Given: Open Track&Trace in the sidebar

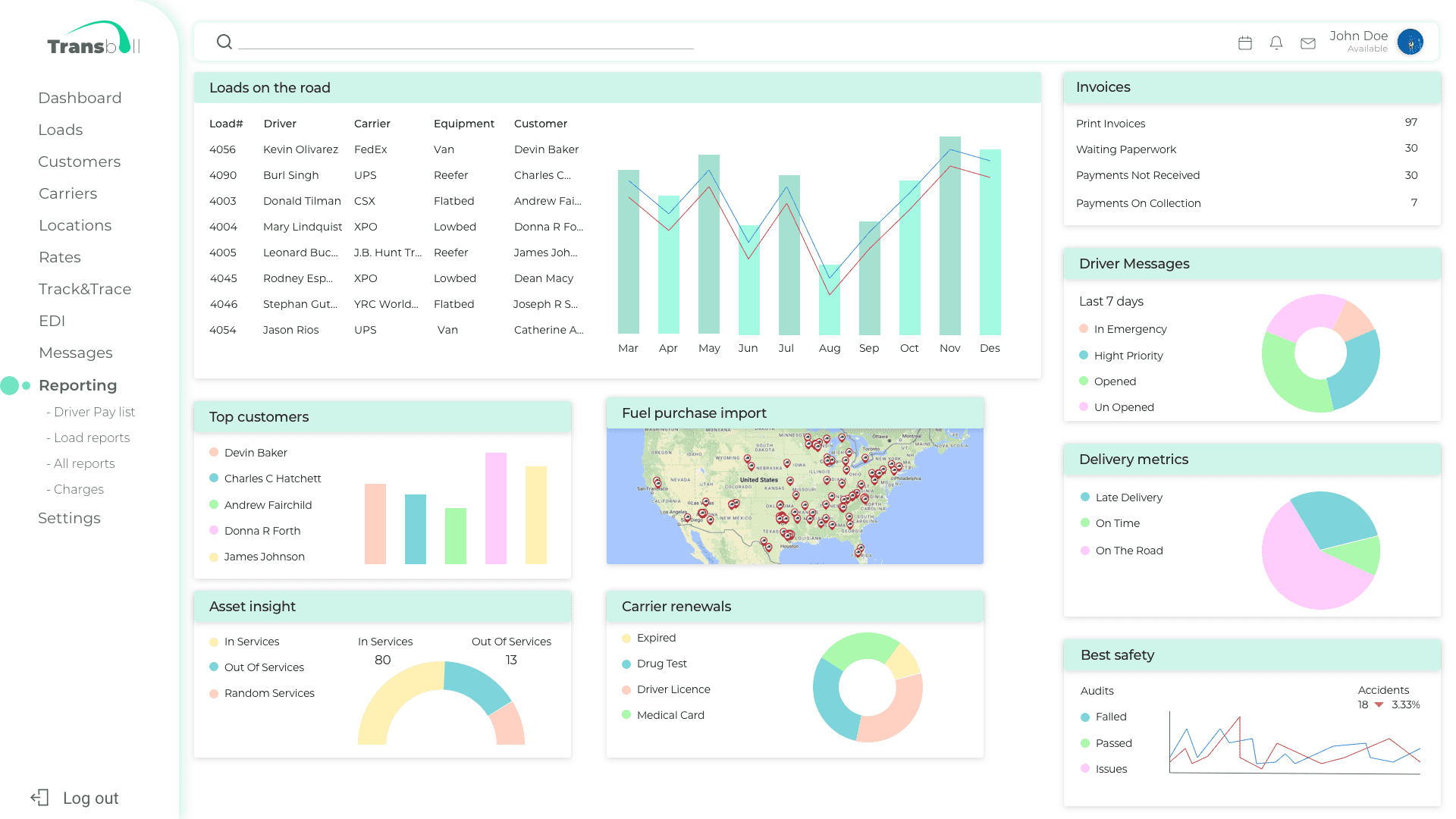Looking at the screenshot, I should point(85,289).
